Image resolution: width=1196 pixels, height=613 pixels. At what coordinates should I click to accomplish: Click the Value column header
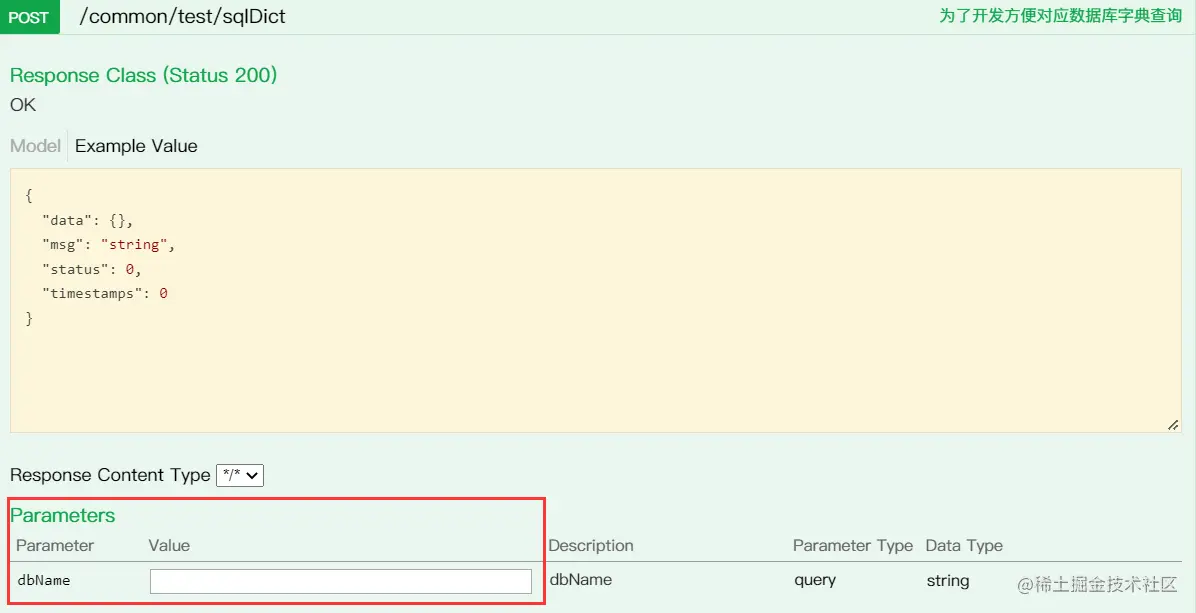169,546
